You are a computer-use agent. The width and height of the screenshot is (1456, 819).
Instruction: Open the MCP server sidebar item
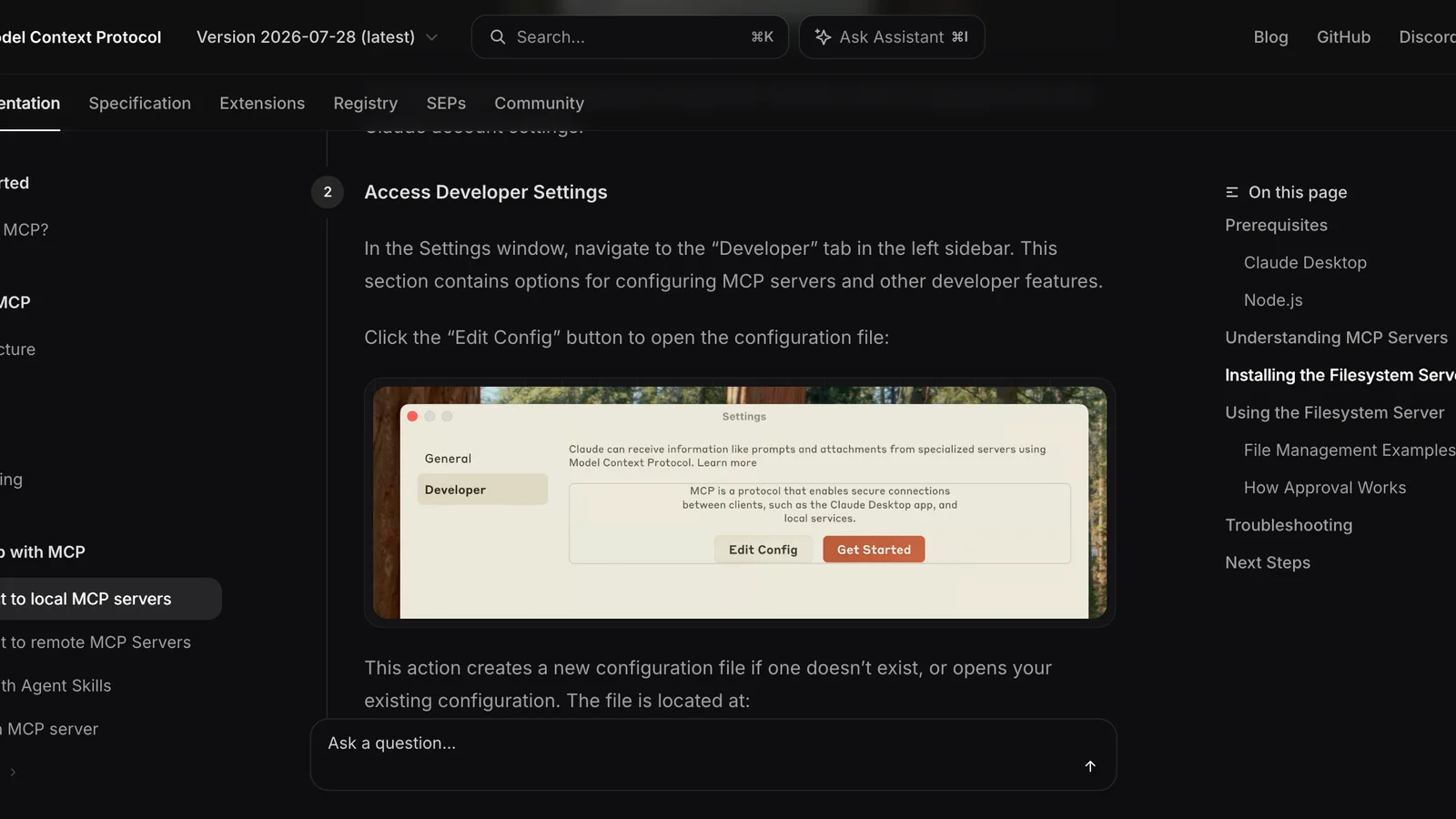(49, 730)
